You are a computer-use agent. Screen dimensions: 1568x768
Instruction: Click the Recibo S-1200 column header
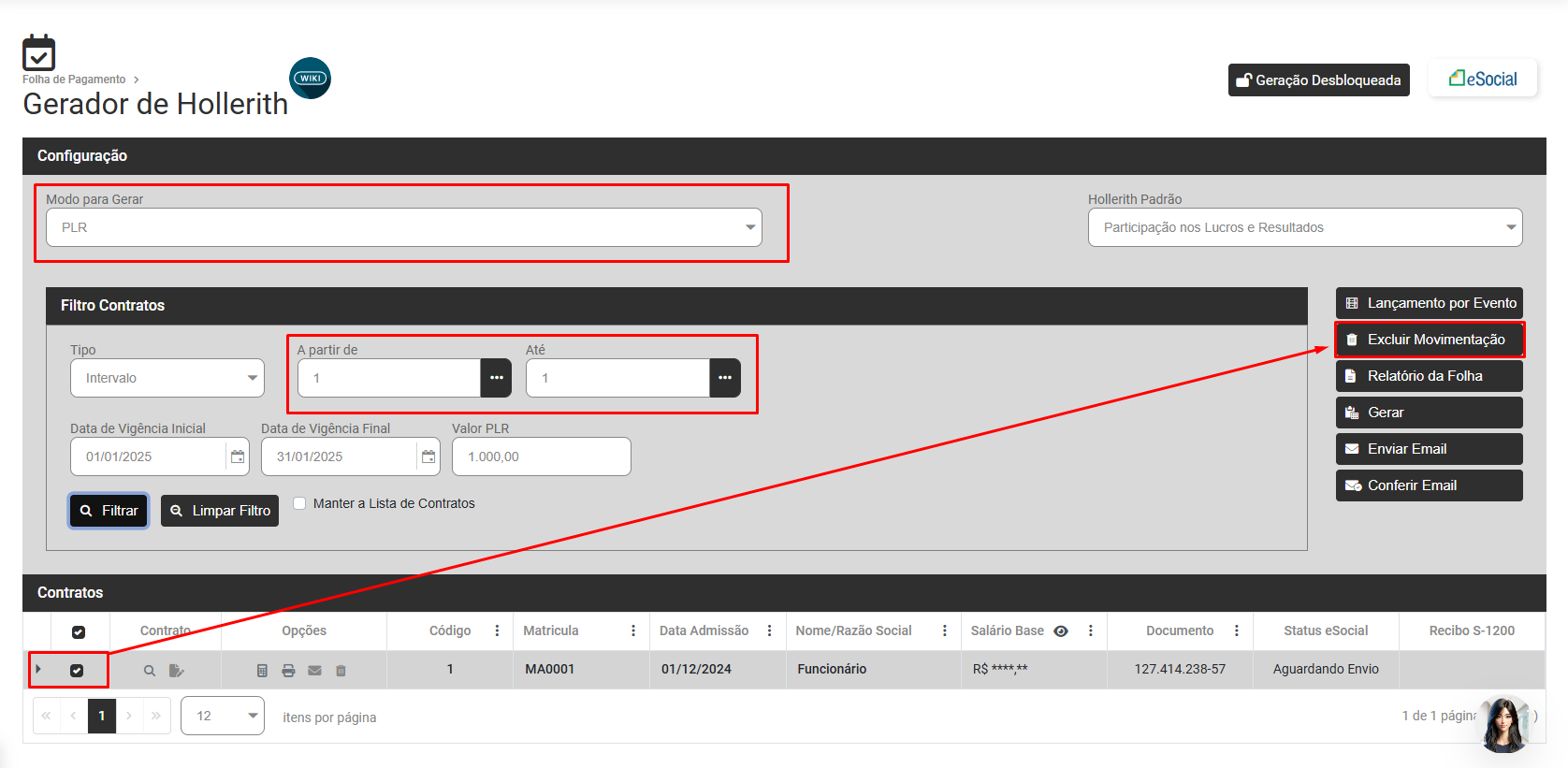1472,630
